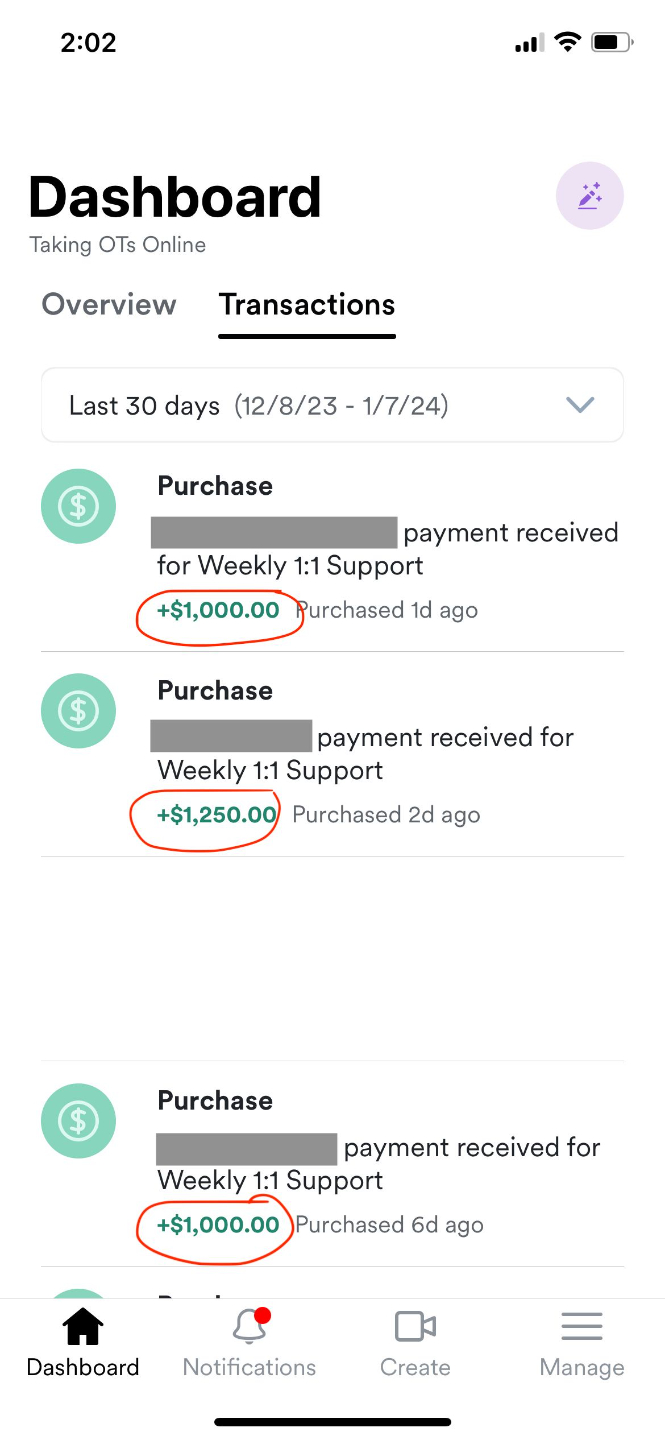The width and height of the screenshot is (665, 1440).
Task: Tap the battery indicator in status bar
Action: point(612,43)
